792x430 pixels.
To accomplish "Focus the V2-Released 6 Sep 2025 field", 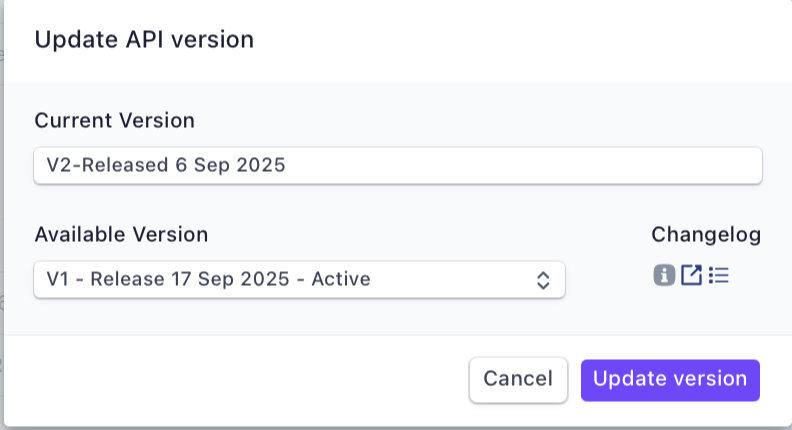I will point(398,166).
